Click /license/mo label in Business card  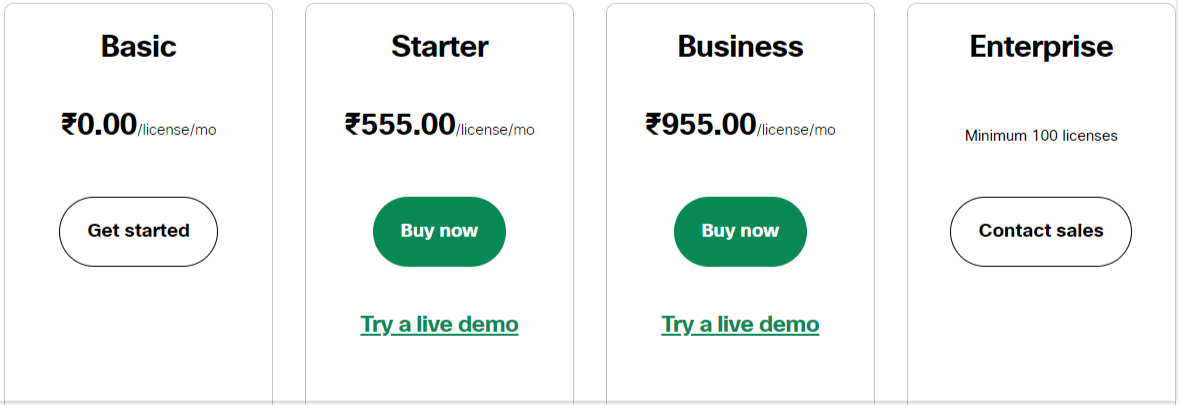click(x=796, y=129)
